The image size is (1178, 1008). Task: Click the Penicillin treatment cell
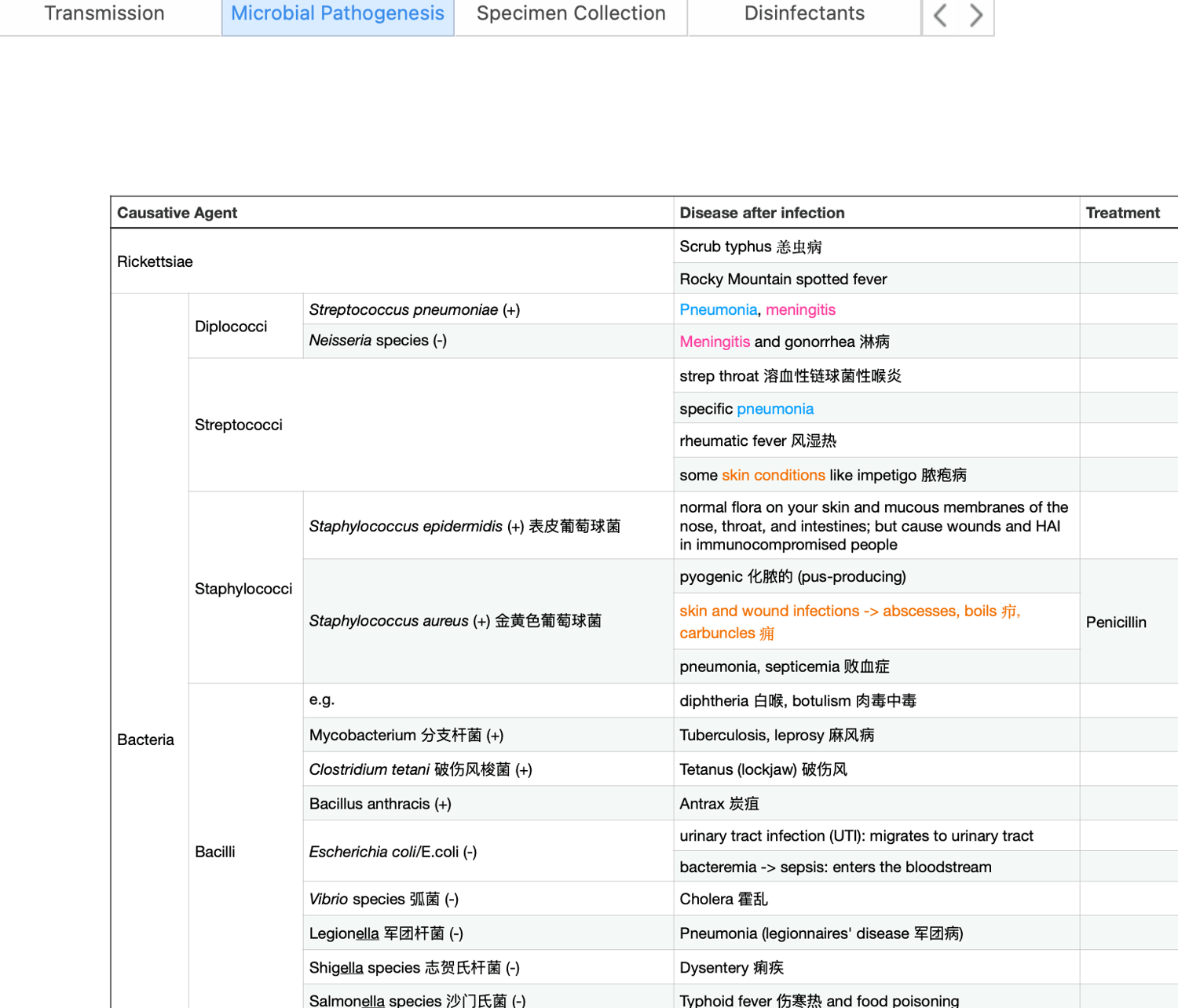pyautogui.click(x=1129, y=622)
